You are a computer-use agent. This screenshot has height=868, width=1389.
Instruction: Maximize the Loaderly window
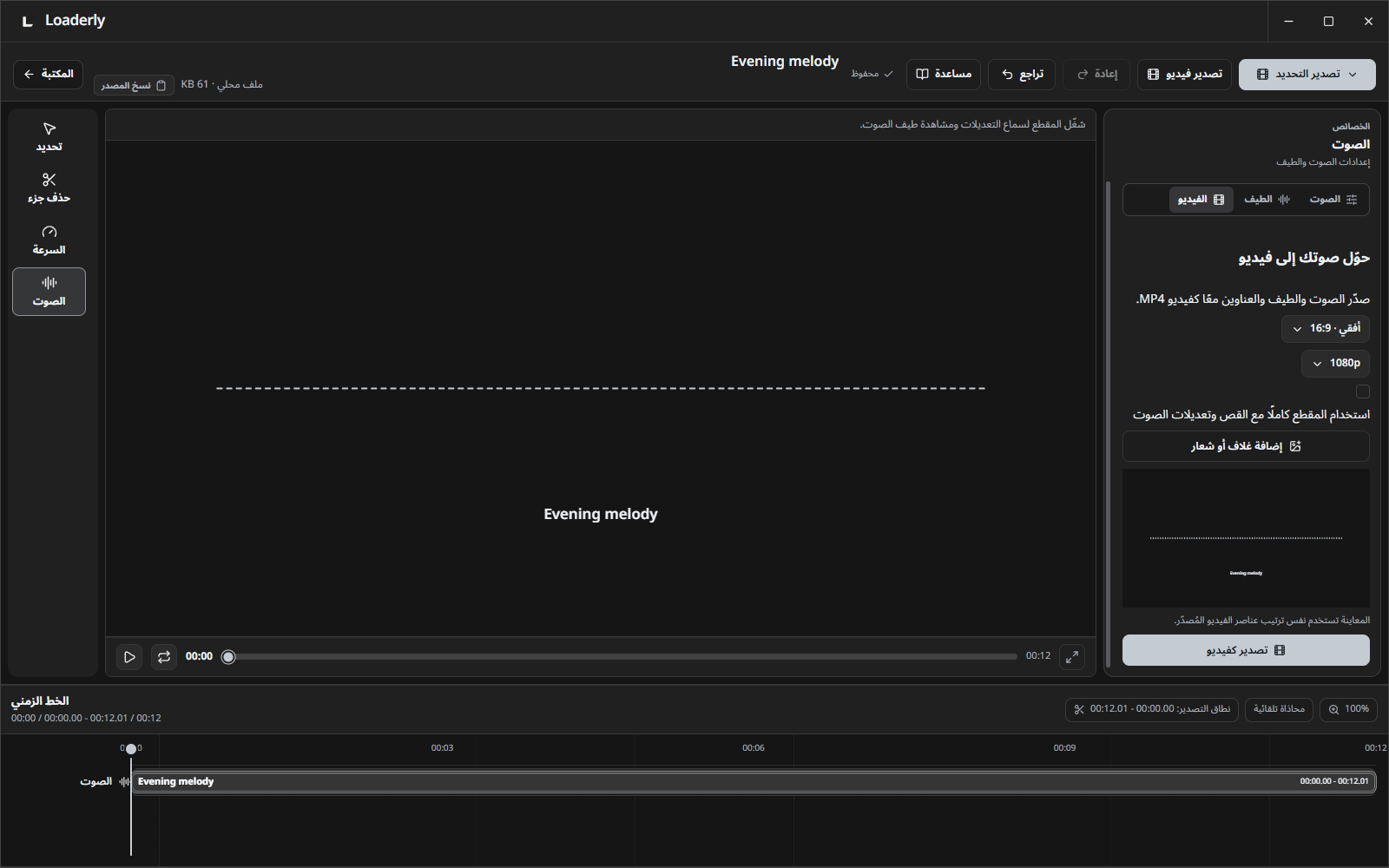(x=1328, y=21)
